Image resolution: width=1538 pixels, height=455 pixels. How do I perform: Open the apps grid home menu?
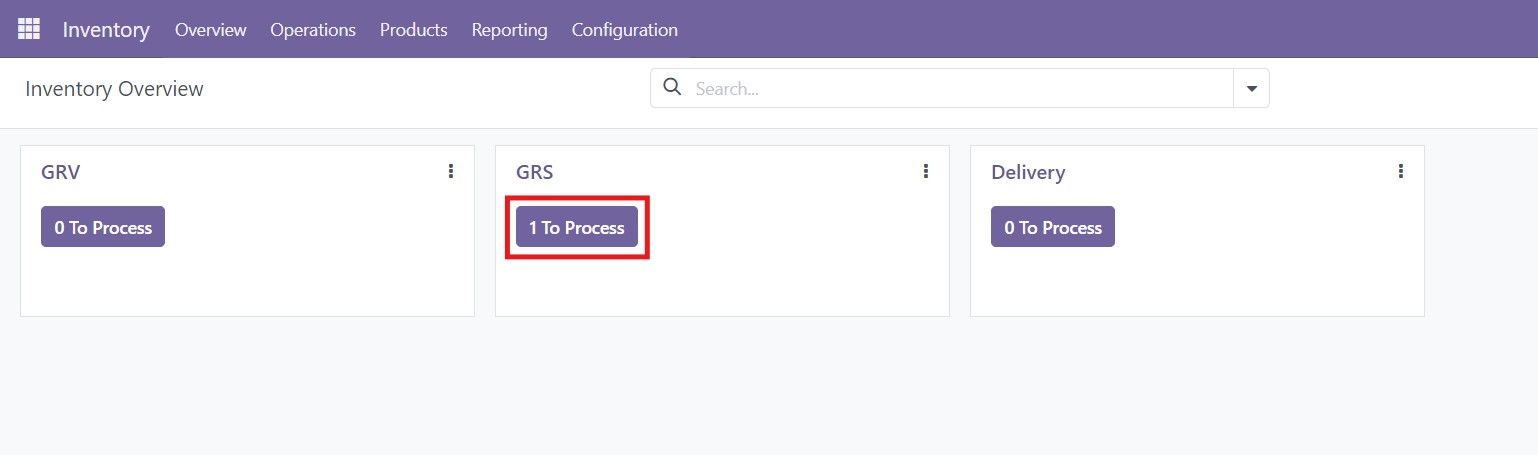coord(29,29)
